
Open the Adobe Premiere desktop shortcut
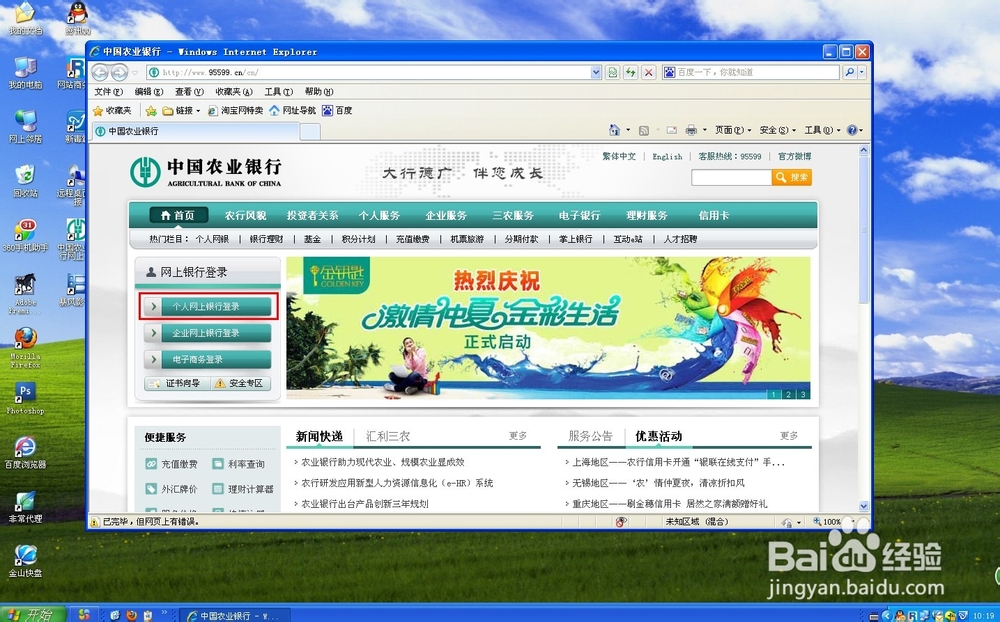click(x=25, y=293)
